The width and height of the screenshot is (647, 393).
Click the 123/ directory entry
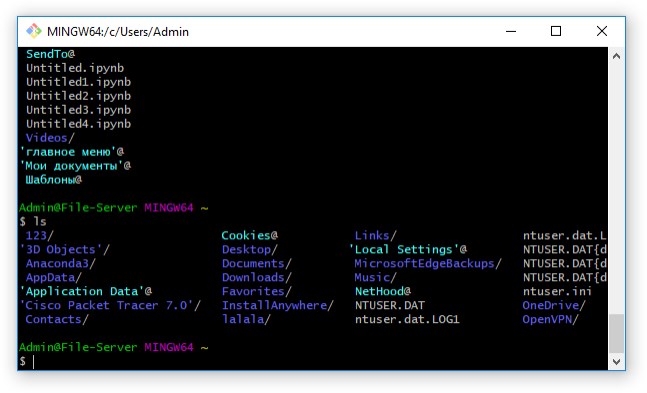click(40, 236)
